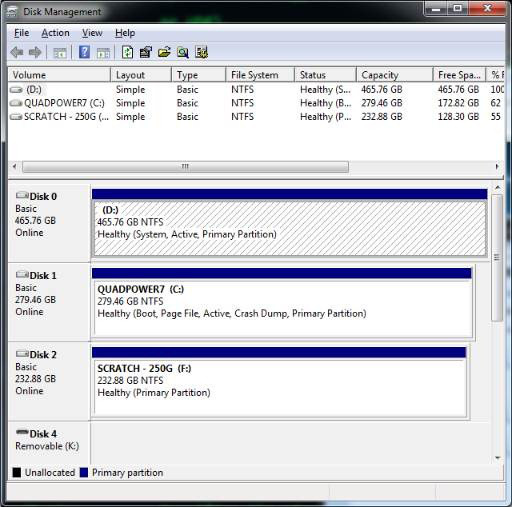This screenshot has width=512, height=507.
Task: Click the blue Primary partition legend swatch
Action: 84,473
